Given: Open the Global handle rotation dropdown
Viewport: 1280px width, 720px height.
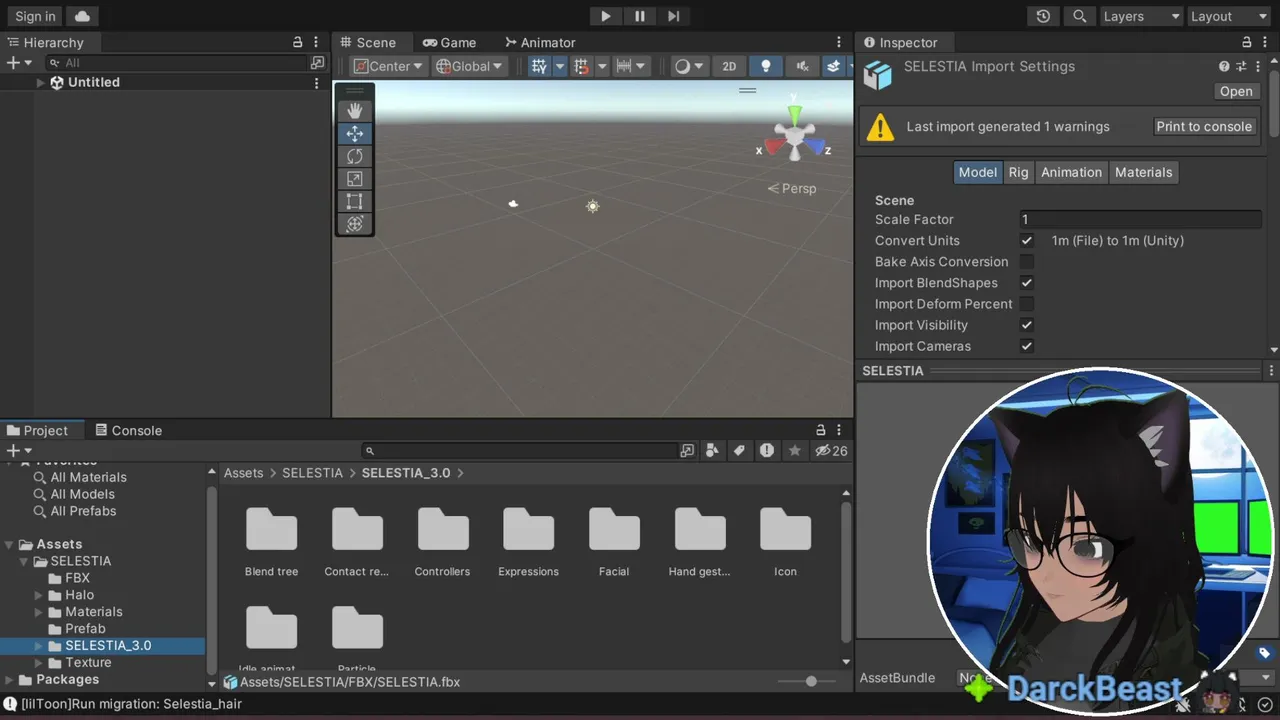Looking at the screenshot, I should pos(469,67).
